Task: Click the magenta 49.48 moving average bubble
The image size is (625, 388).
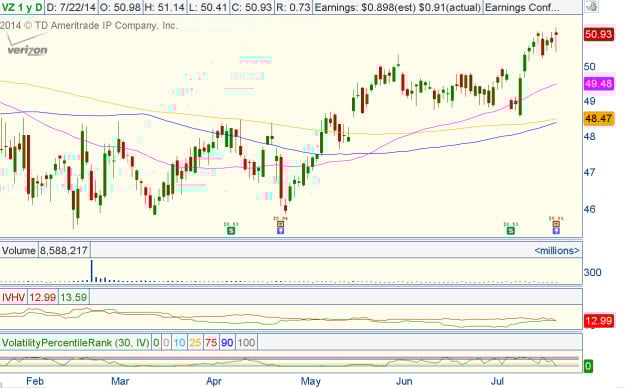Action: point(599,84)
